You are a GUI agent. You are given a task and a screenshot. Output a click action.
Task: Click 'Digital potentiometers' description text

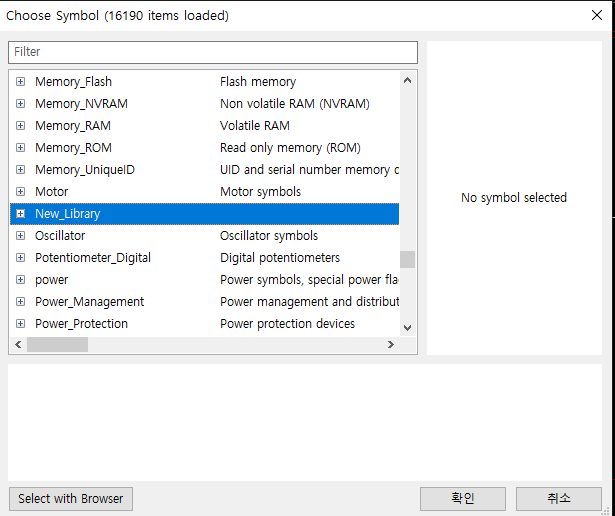pyautogui.click(x=280, y=258)
